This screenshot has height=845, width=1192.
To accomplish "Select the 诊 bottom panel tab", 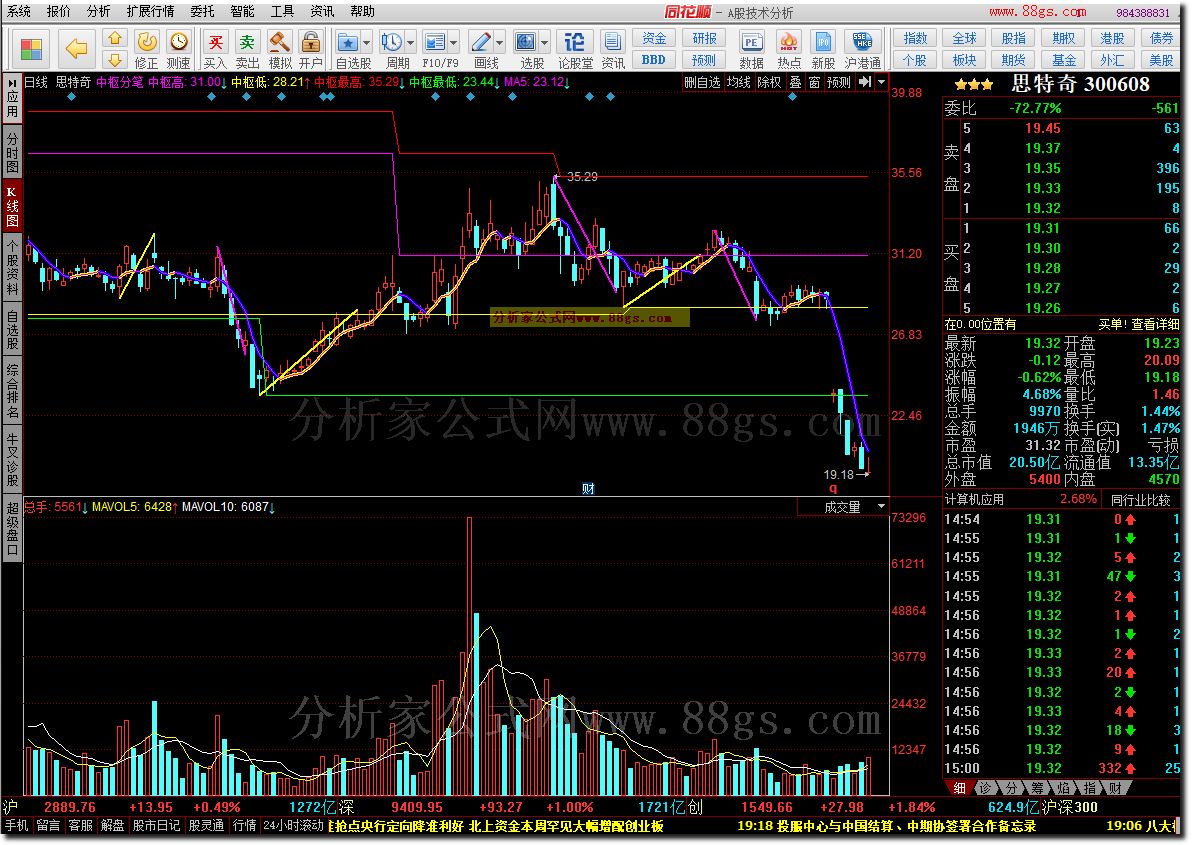I will [985, 788].
